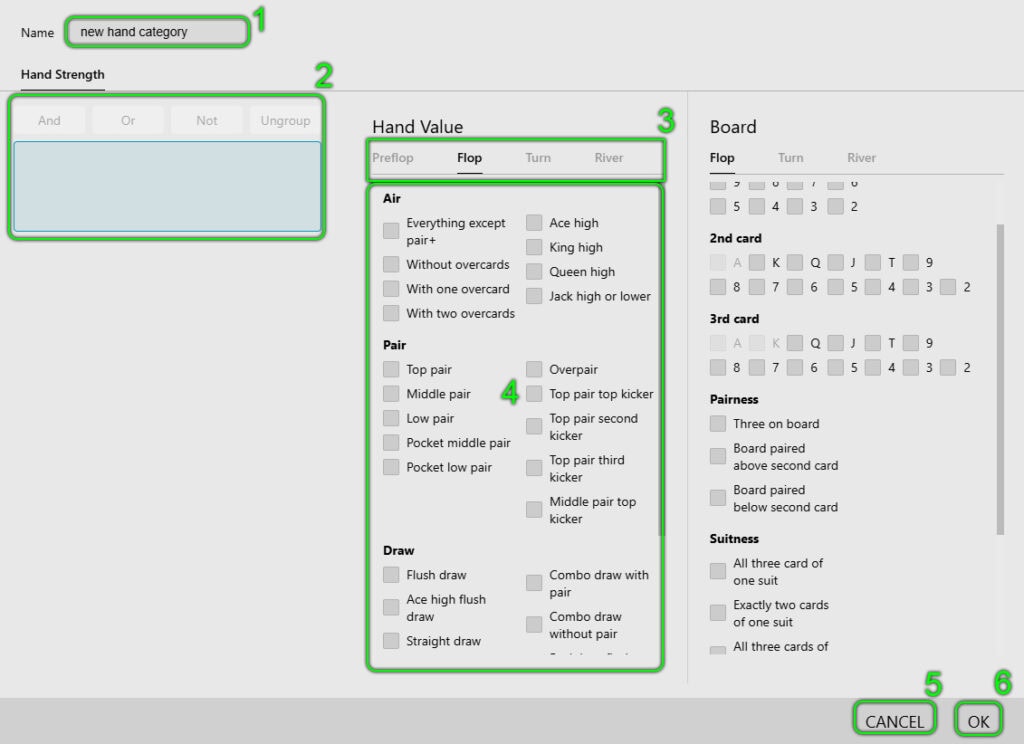This screenshot has height=744, width=1024.
Task: Check Three on board option
Action: click(x=718, y=424)
